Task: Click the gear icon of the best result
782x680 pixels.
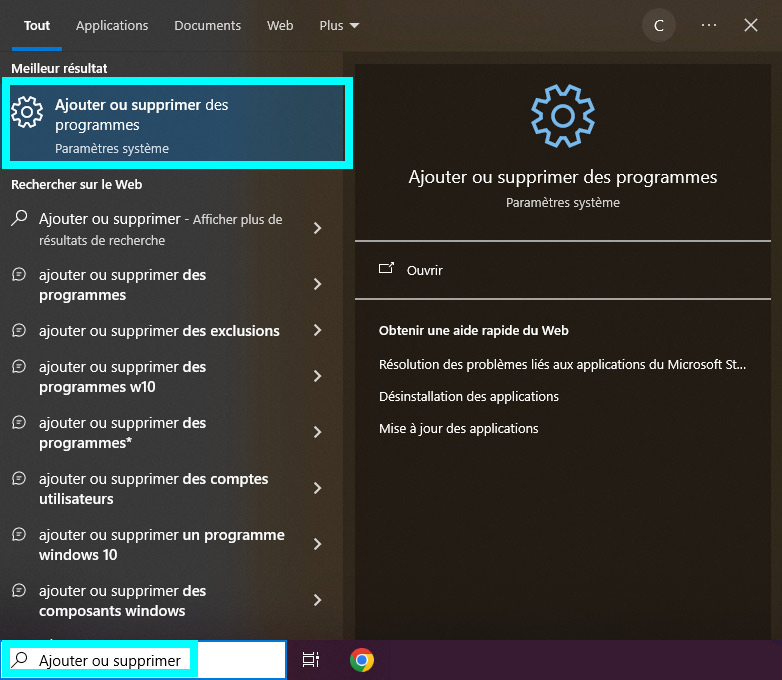Action: tap(28, 113)
